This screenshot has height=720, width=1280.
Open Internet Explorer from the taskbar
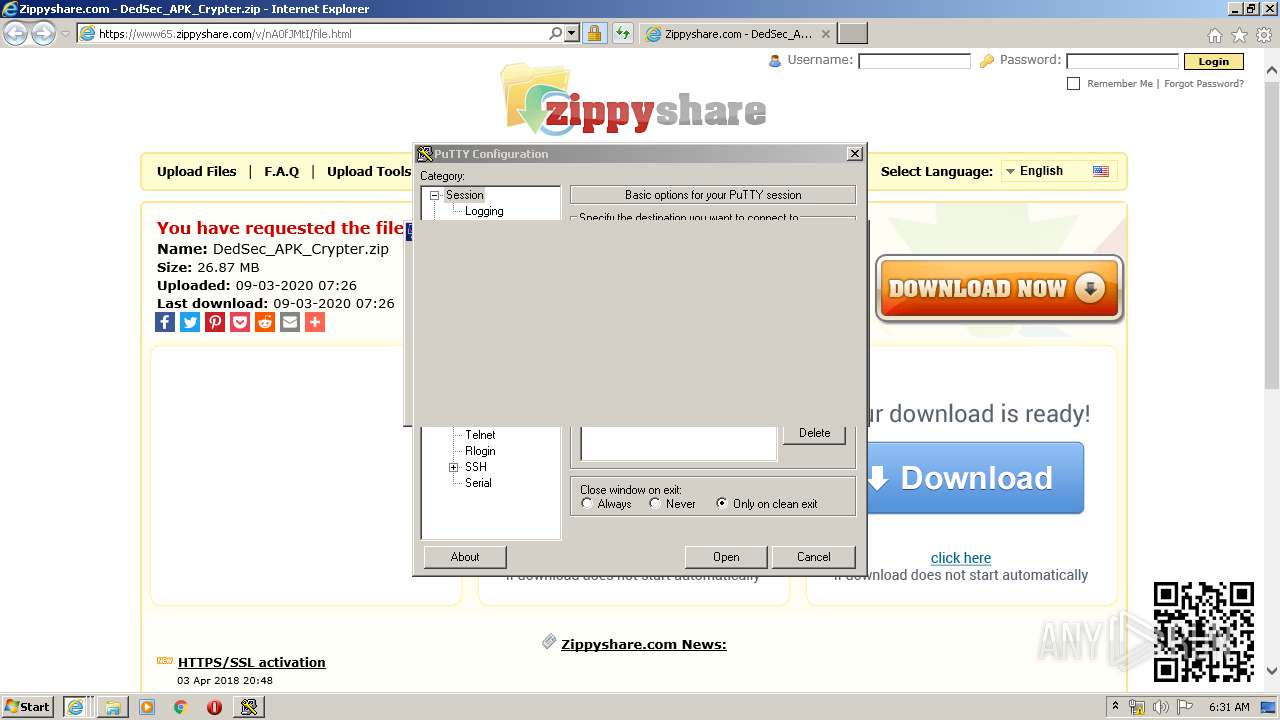tap(75, 706)
